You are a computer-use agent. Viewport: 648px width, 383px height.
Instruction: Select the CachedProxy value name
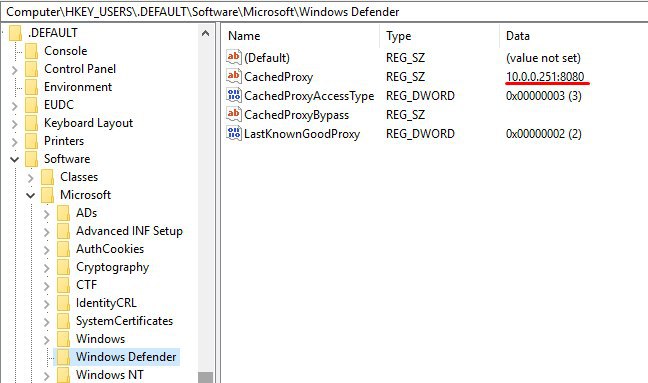tap(279, 77)
